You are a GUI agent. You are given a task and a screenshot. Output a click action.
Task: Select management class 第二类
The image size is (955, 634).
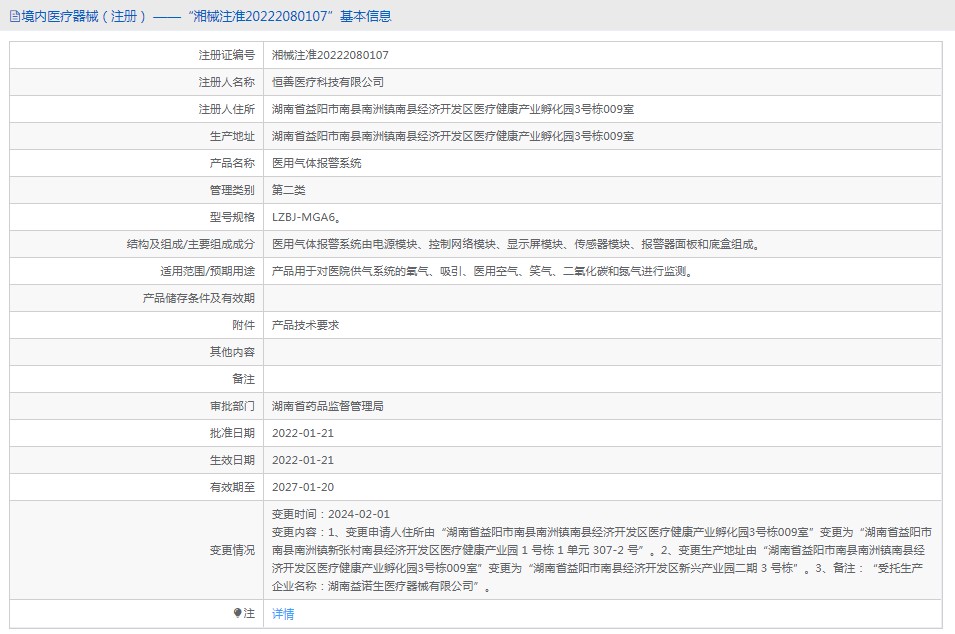(x=289, y=190)
